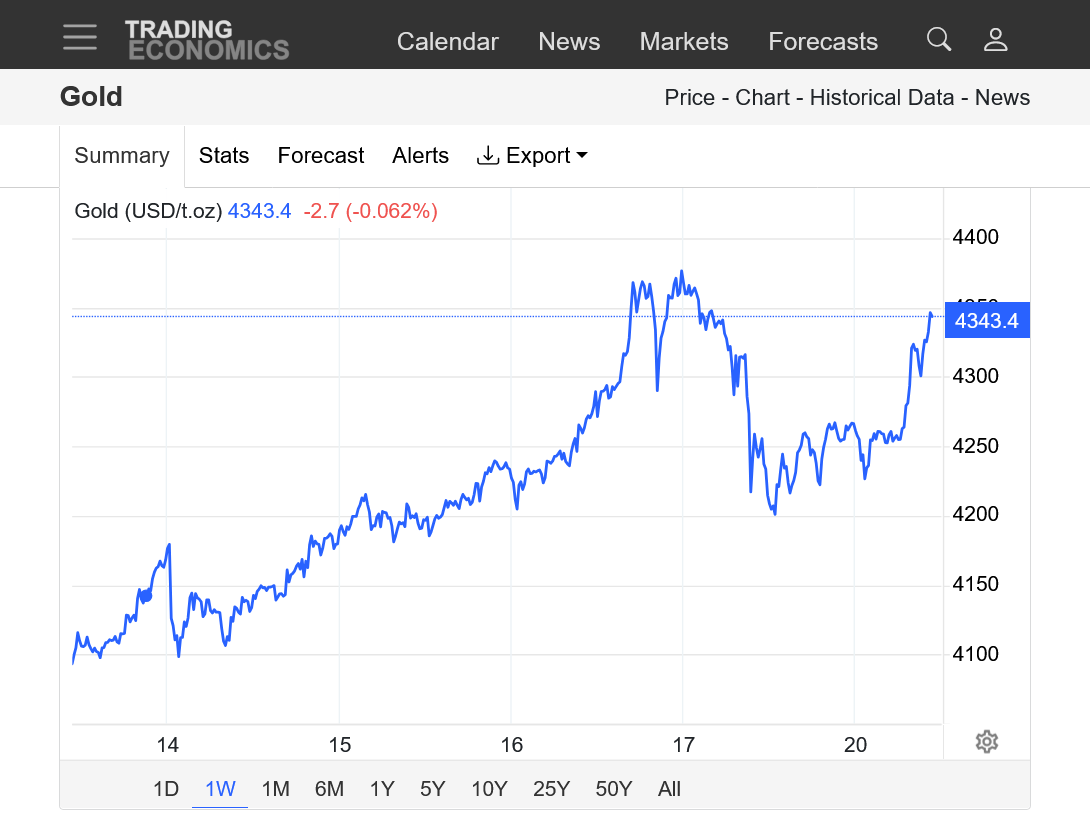
Task: Switch to the Stats tab
Action: (224, 156)
